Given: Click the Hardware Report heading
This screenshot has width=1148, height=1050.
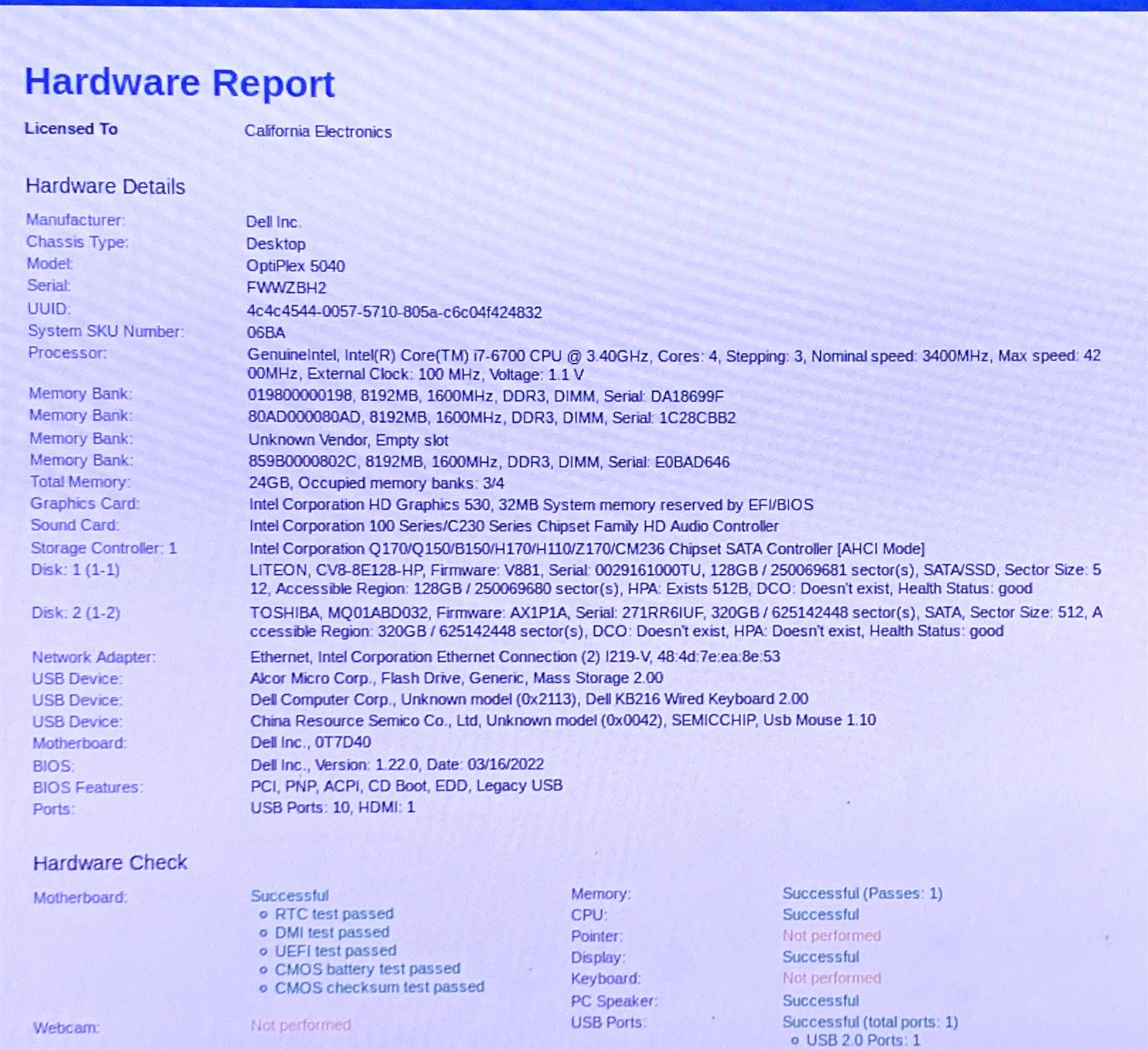Looking at the screenshot, I should (x=179, y=83).
